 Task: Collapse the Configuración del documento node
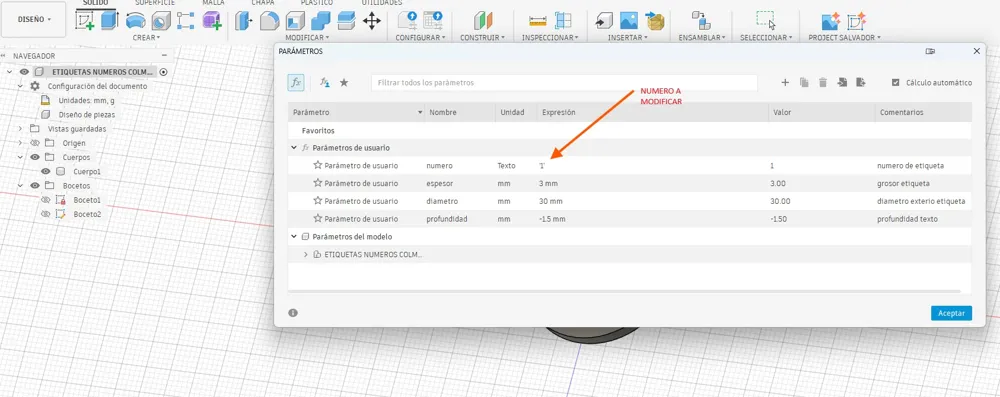[x=20, y=86]
